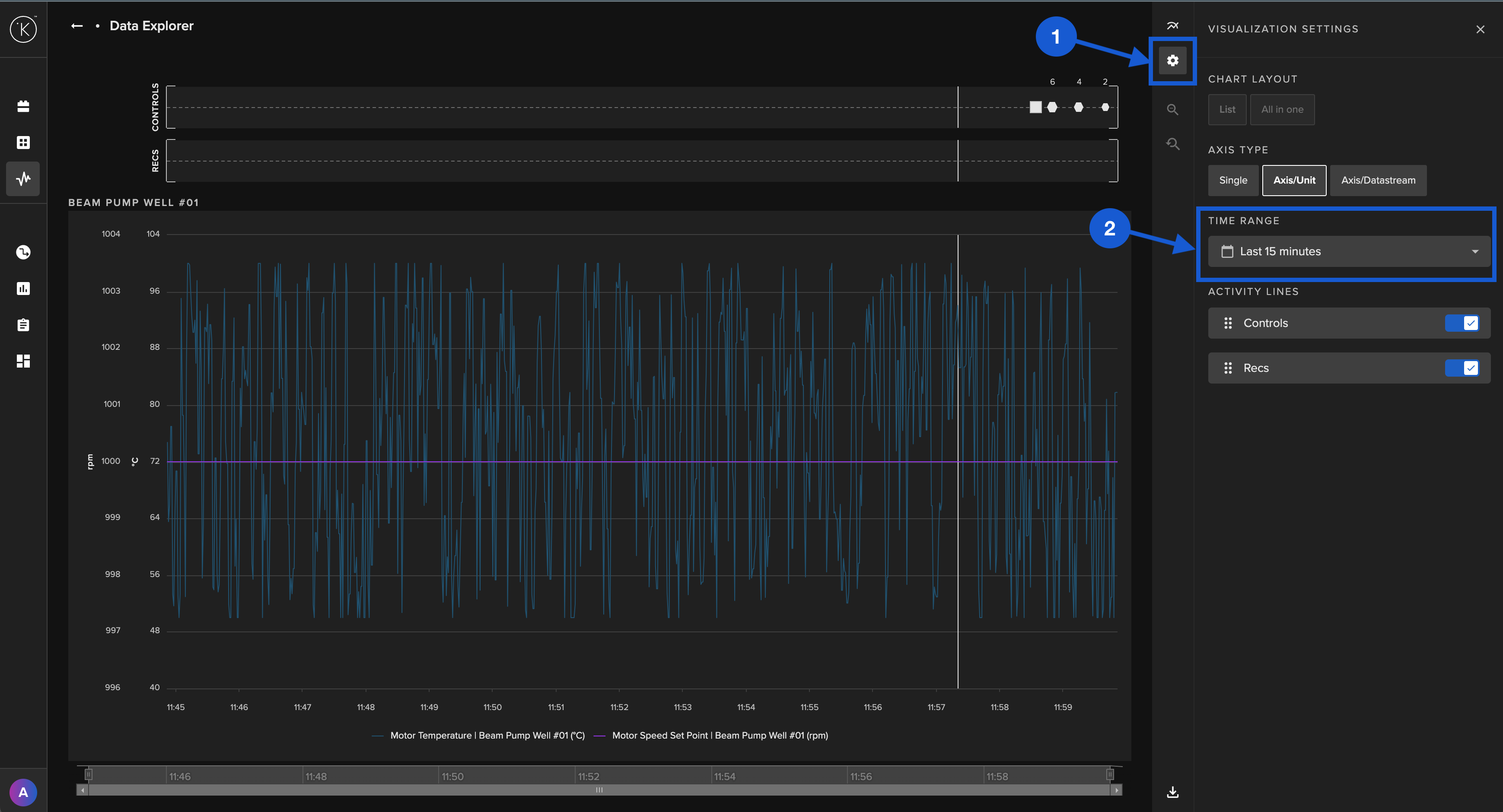The height and width of the screenshot is (812, 1503).
Task: Click the timeline scrollbar center handle
Action: 599,790
